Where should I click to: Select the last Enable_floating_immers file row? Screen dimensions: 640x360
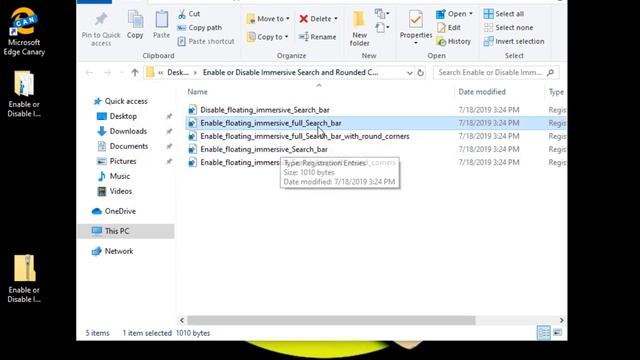point(239,162)
